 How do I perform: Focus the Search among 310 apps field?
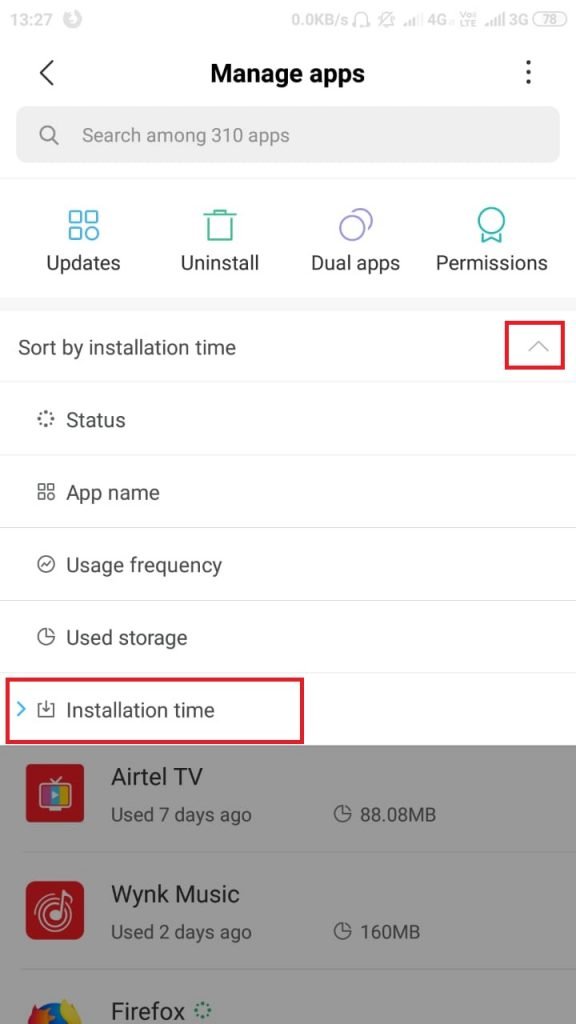click(288, 135)
